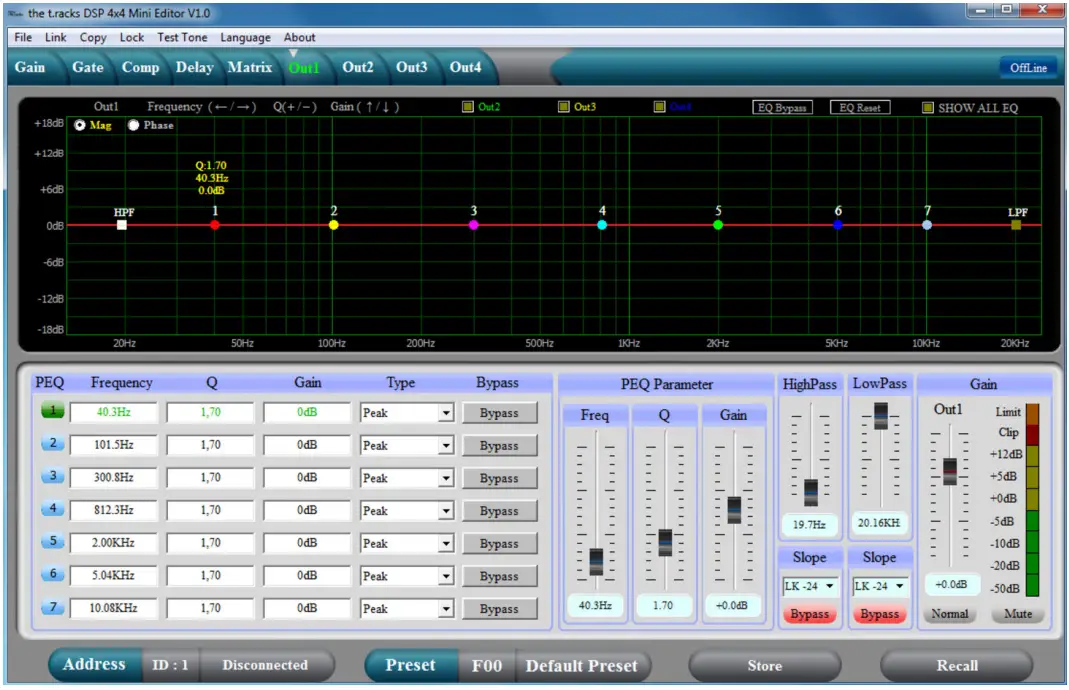The image size is (1069, 690).
Task: Check the SHOW ALL EQ checkbox
Action: pyautogui.click(x=928, y=108)
